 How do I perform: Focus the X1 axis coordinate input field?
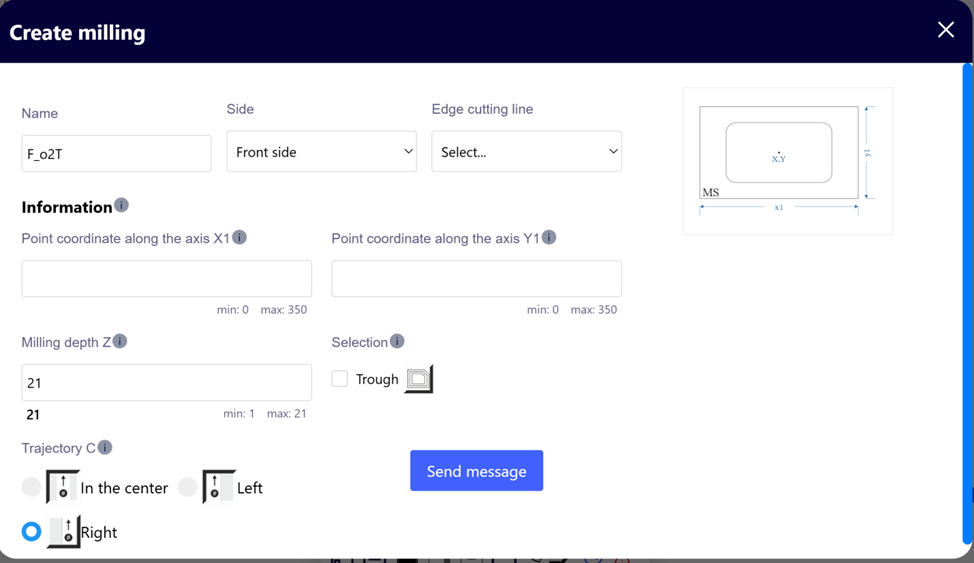(166, 279)
